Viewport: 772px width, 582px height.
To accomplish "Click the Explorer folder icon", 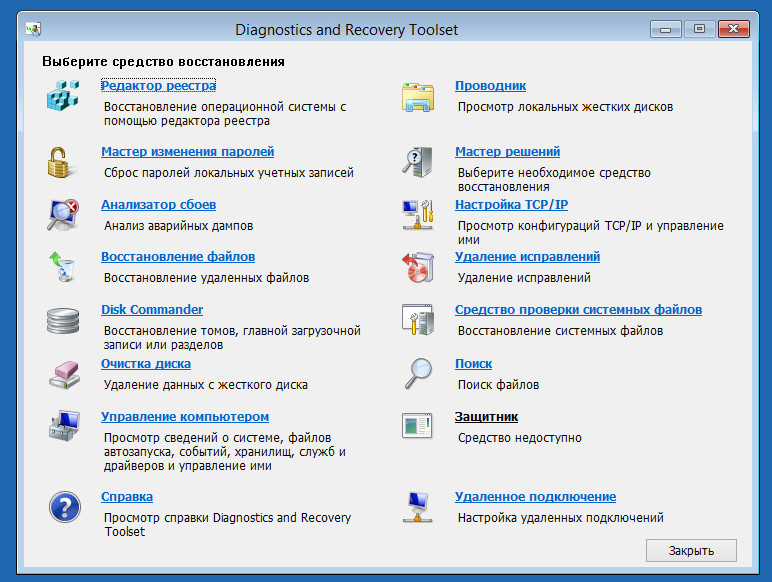I will [418, 97].
